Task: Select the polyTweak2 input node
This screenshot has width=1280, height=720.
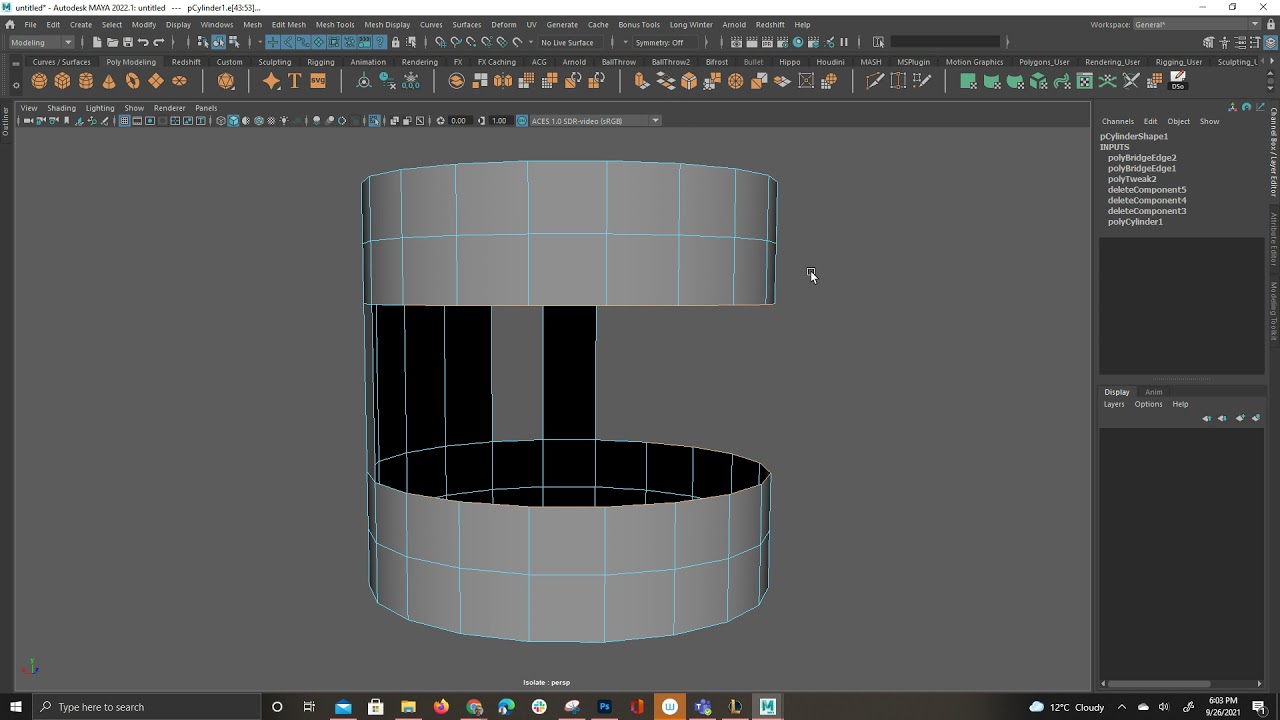Action: pos(1132,179)
